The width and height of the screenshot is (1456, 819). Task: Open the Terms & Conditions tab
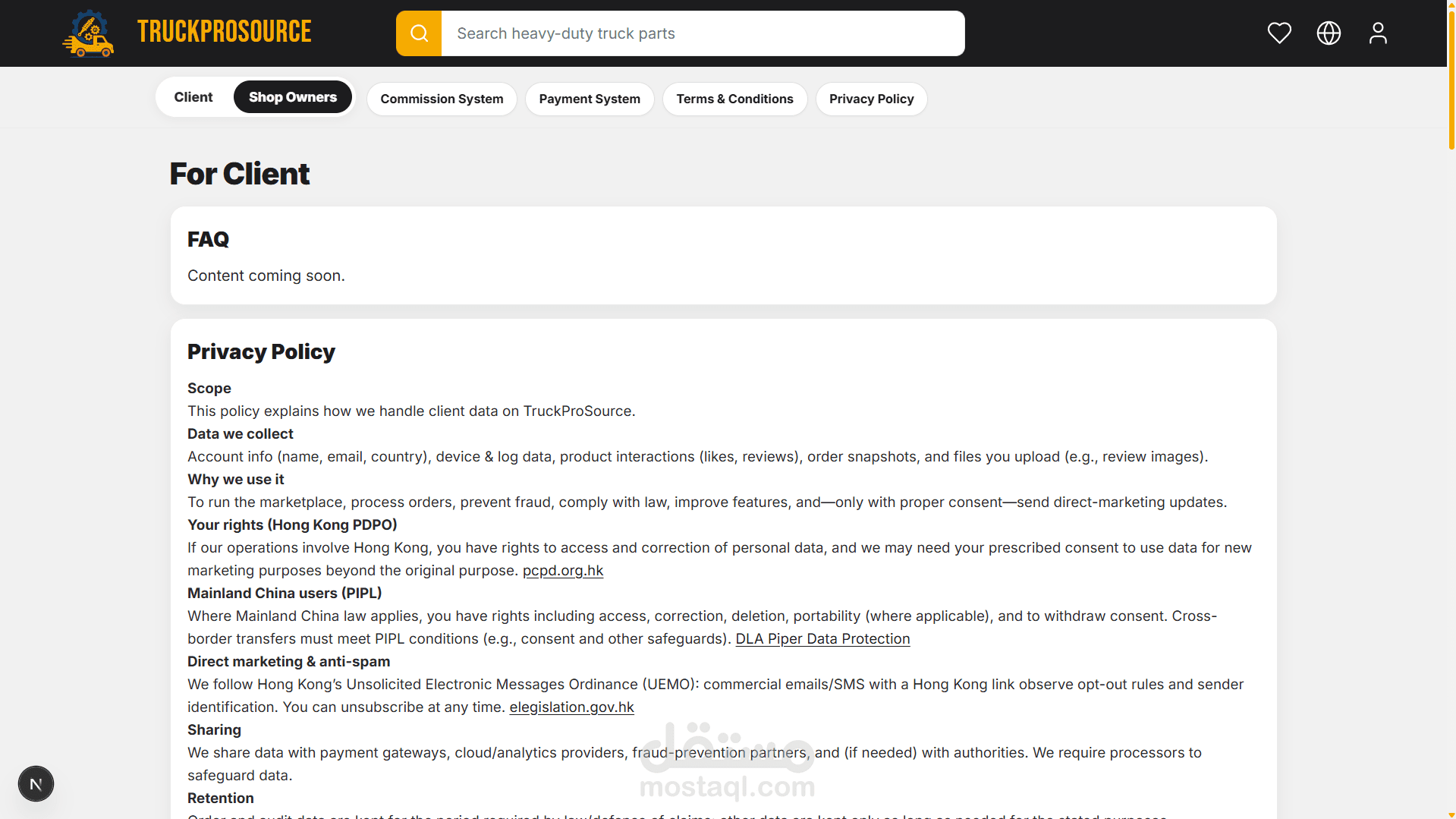coord(734,99)
